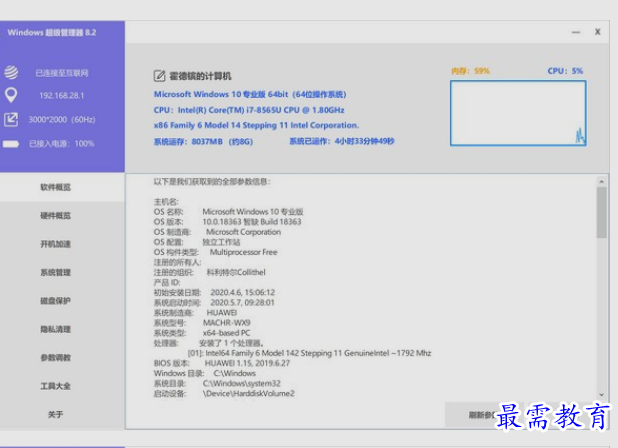
Task: Click the 系统启动时间 2020.5.7 row
Action: point(214,303)
